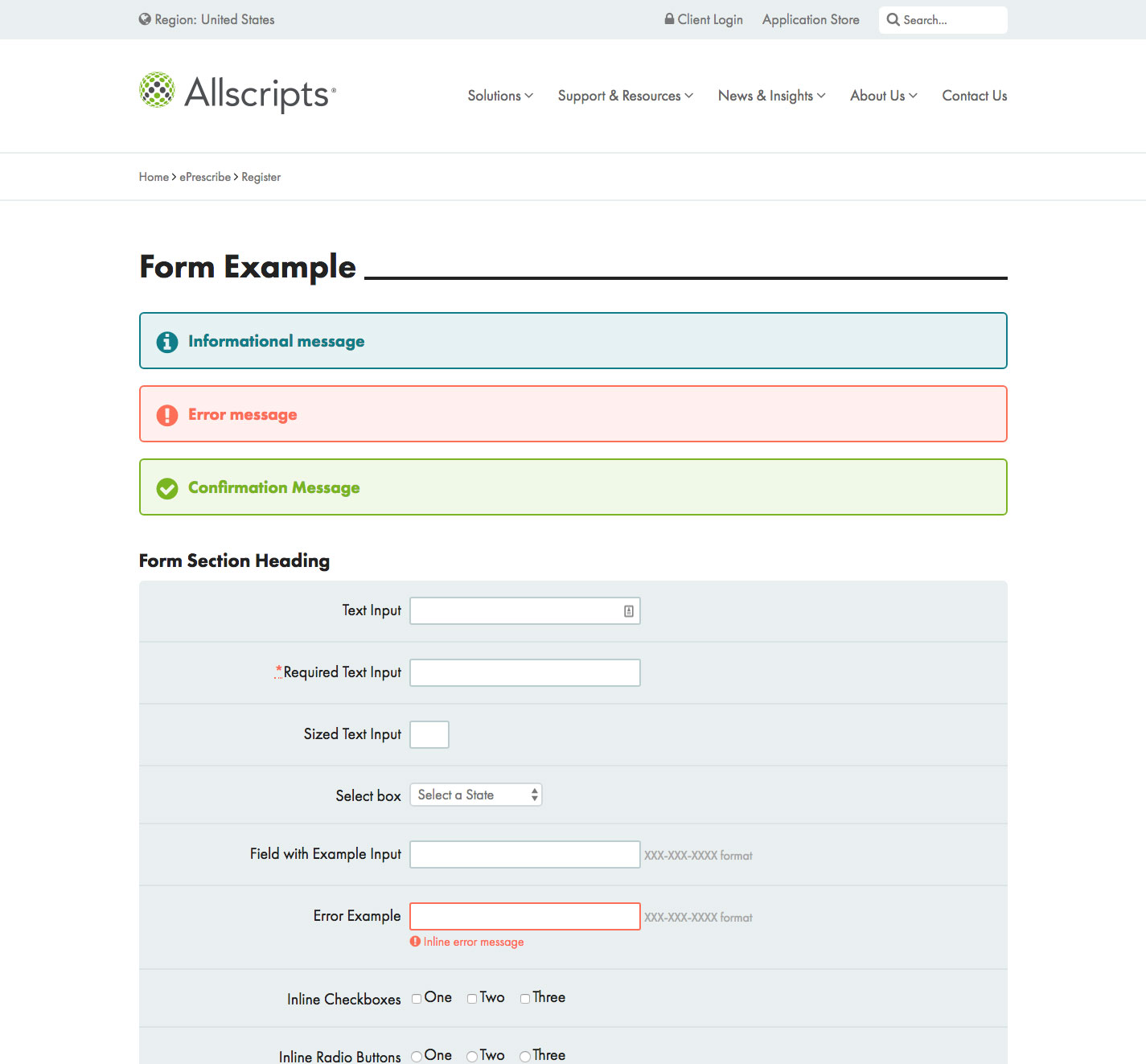Click the 'Error message' banner text

(x=242, y=415)
